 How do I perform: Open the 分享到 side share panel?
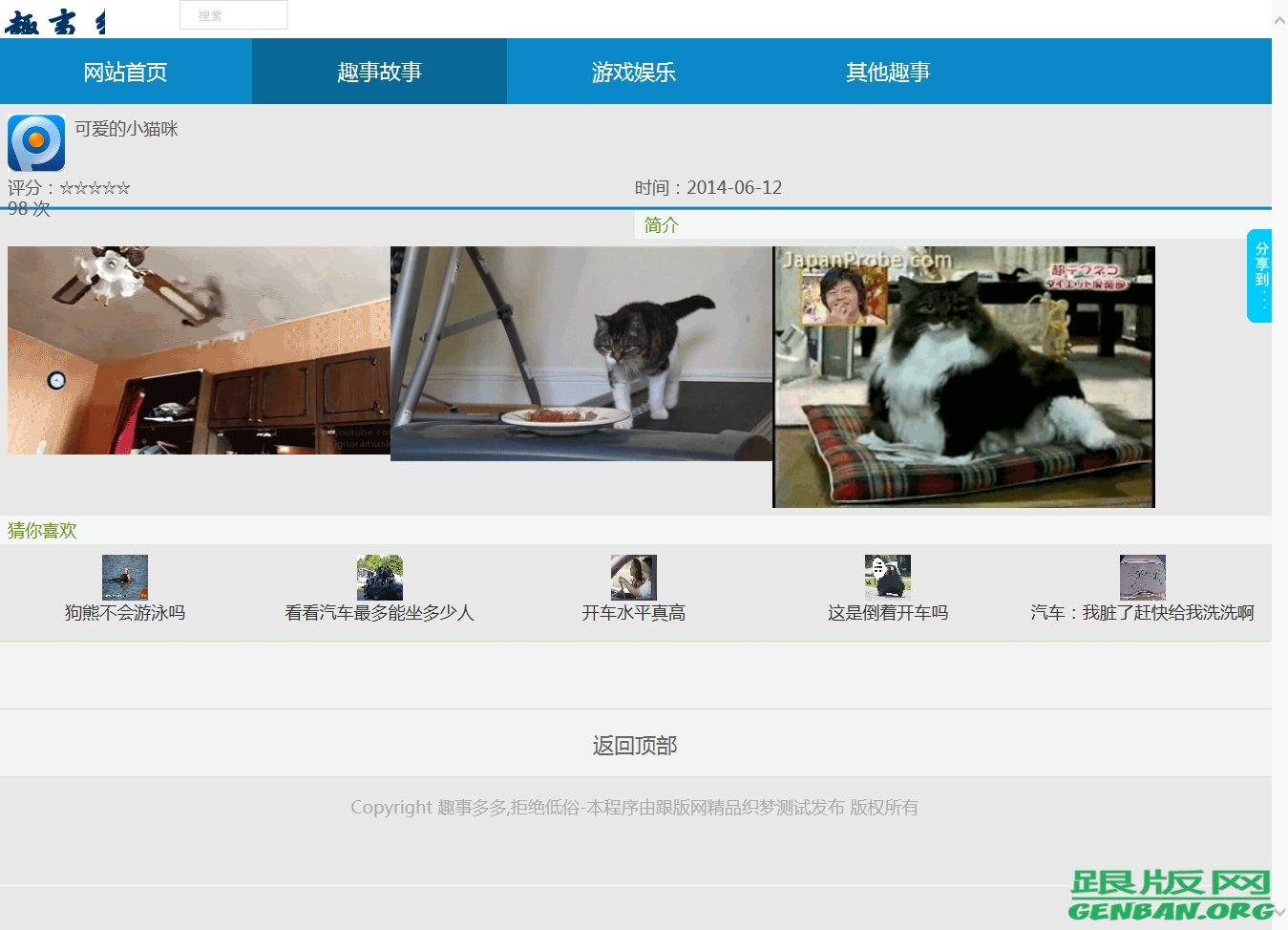(1260, 275)
